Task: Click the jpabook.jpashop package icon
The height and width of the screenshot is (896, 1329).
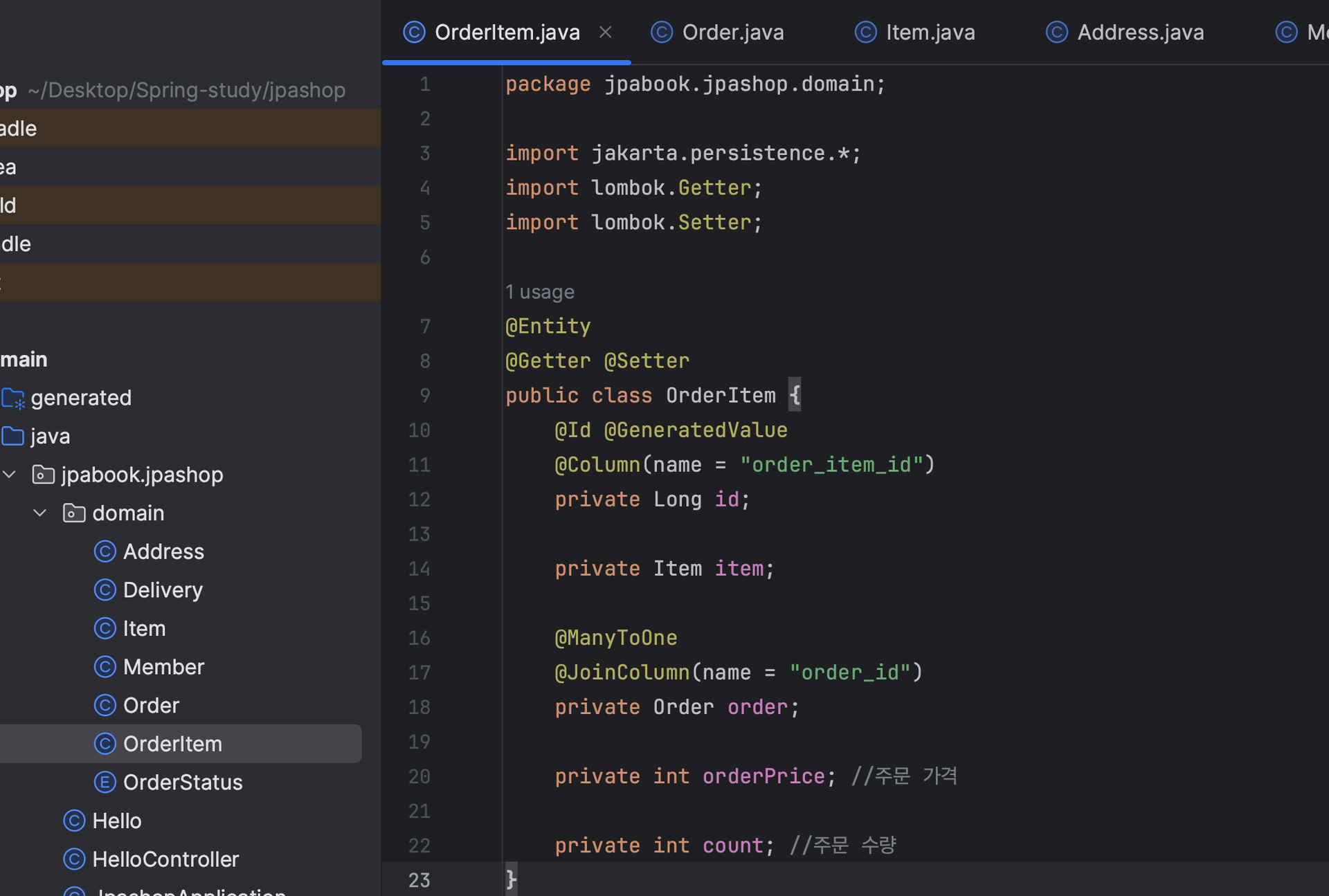Action: pos(44,475)
